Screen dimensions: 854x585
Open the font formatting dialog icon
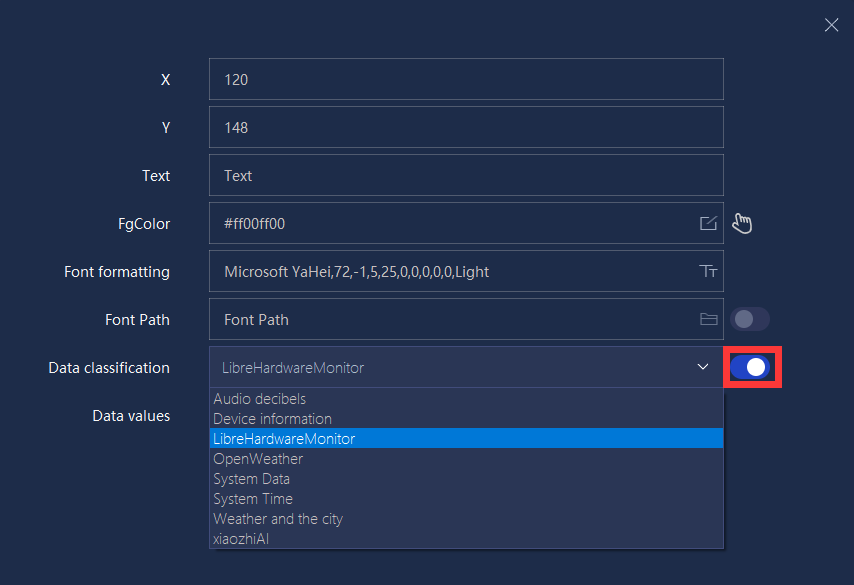click(708, 271)
